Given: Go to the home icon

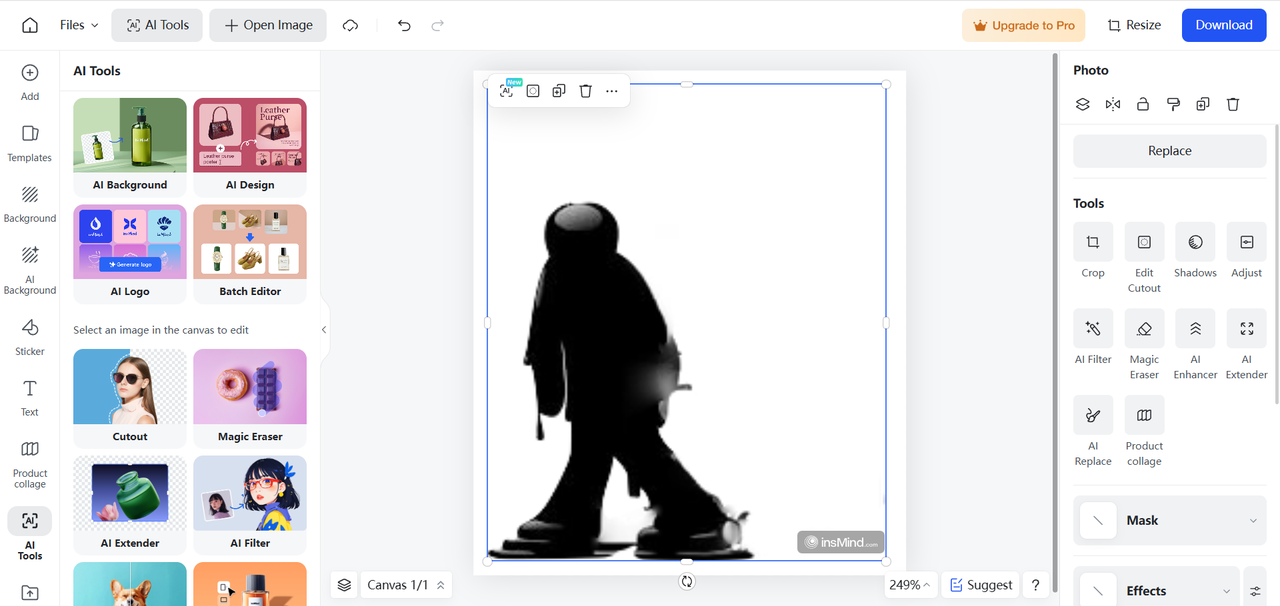Looking at the screenshot, I should tap(30, 25).
